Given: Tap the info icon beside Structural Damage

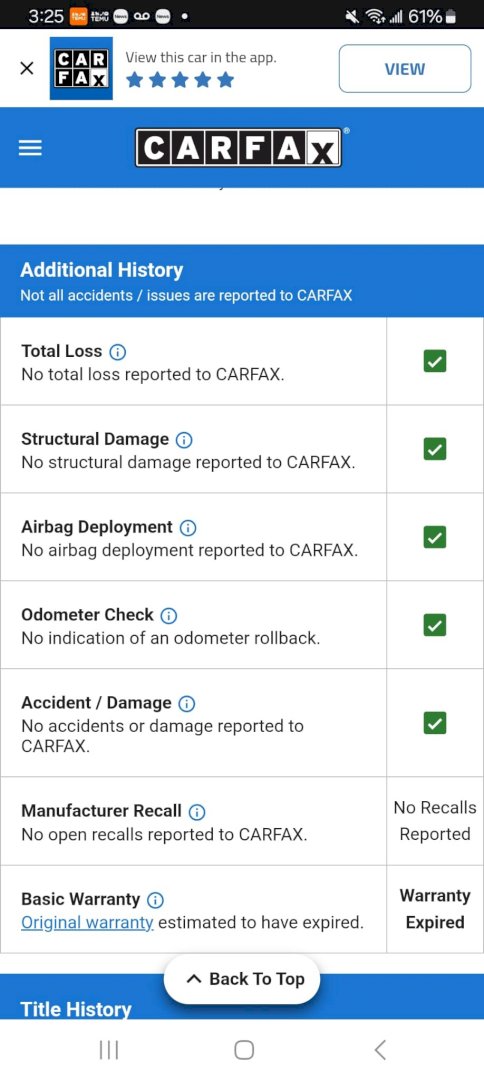Looking at the screenshot, I should pos(184,439).
